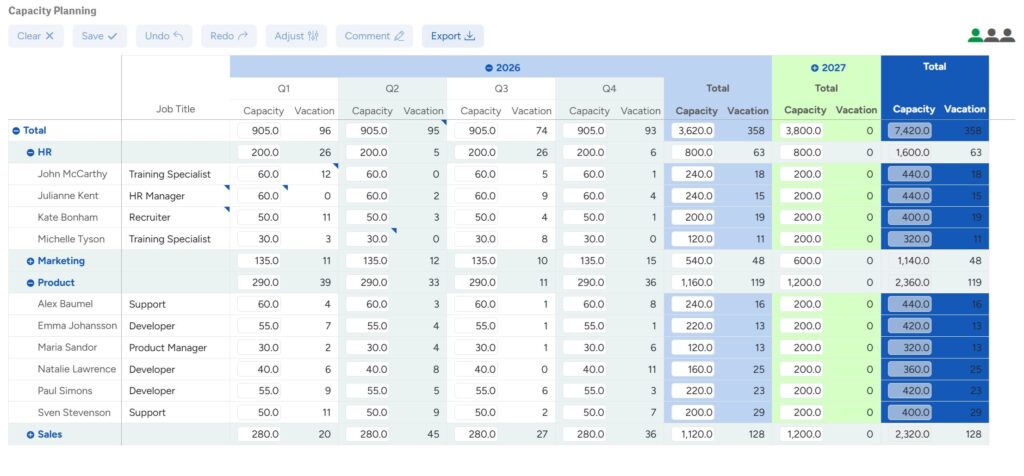Add a note using Comment button
1024x476 pixels.
click(x=374, y=36)
